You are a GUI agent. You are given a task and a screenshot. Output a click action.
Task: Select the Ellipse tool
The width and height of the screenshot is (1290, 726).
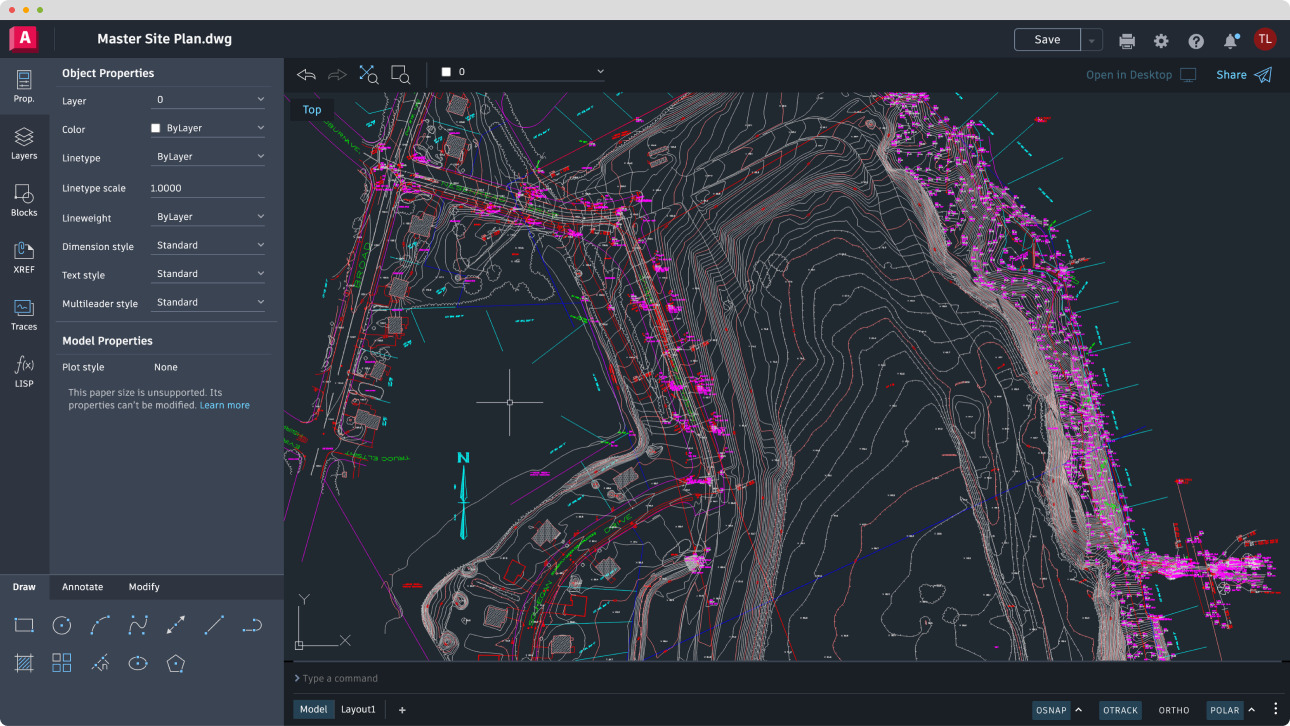tap(137, 662)
